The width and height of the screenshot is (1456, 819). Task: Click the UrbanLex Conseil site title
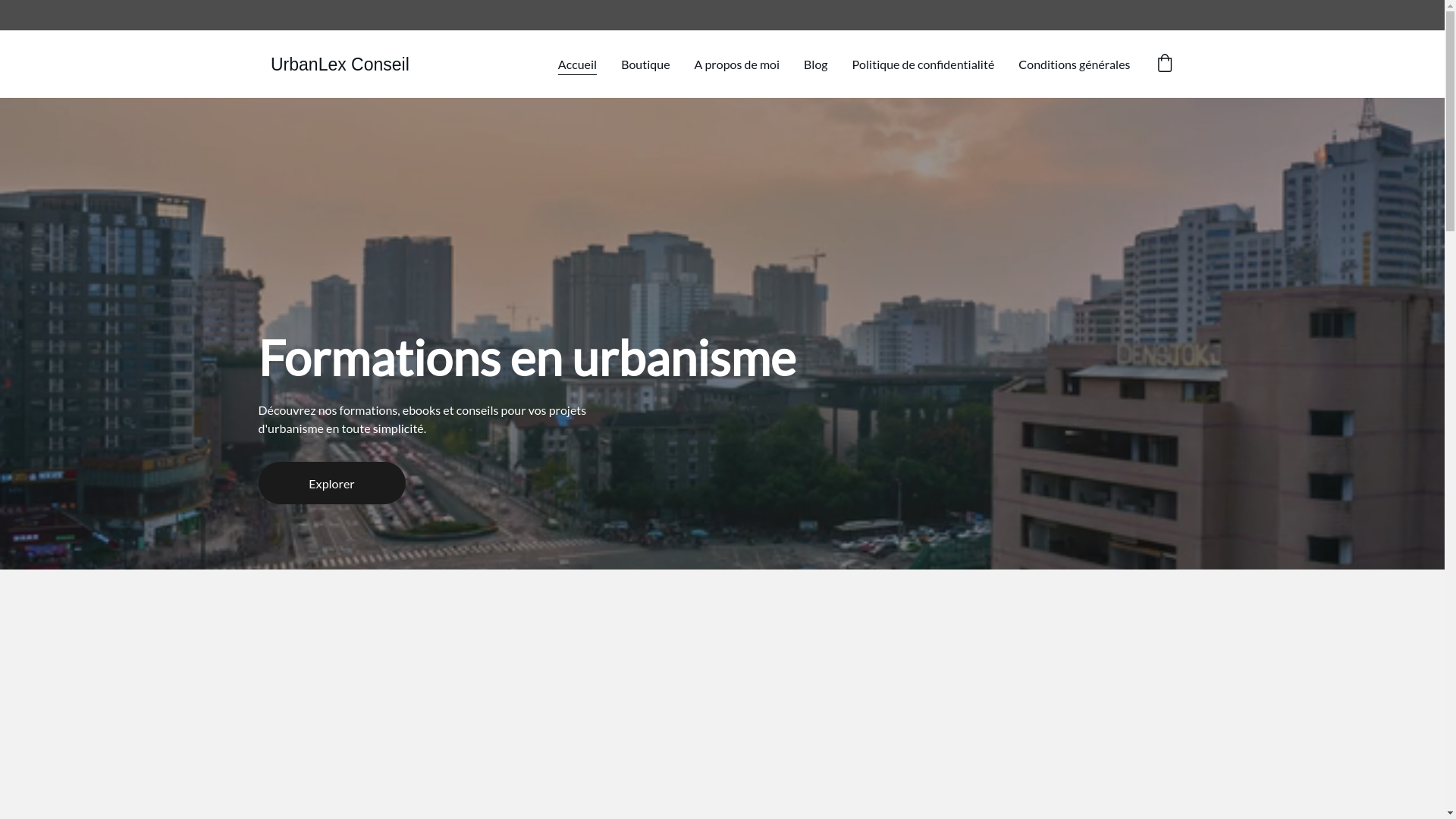click(340, 64)
